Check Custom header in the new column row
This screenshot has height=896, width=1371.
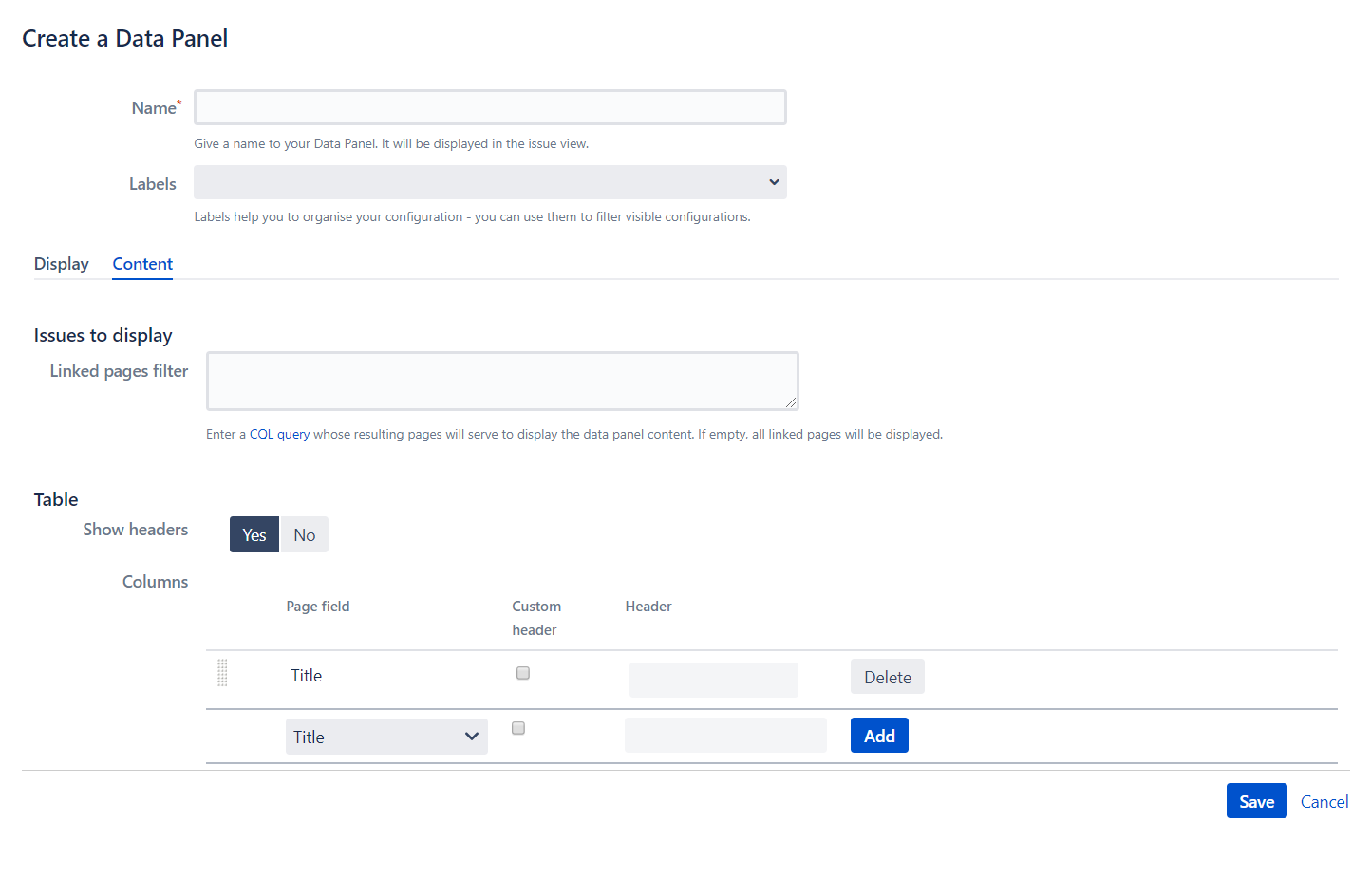517,727
